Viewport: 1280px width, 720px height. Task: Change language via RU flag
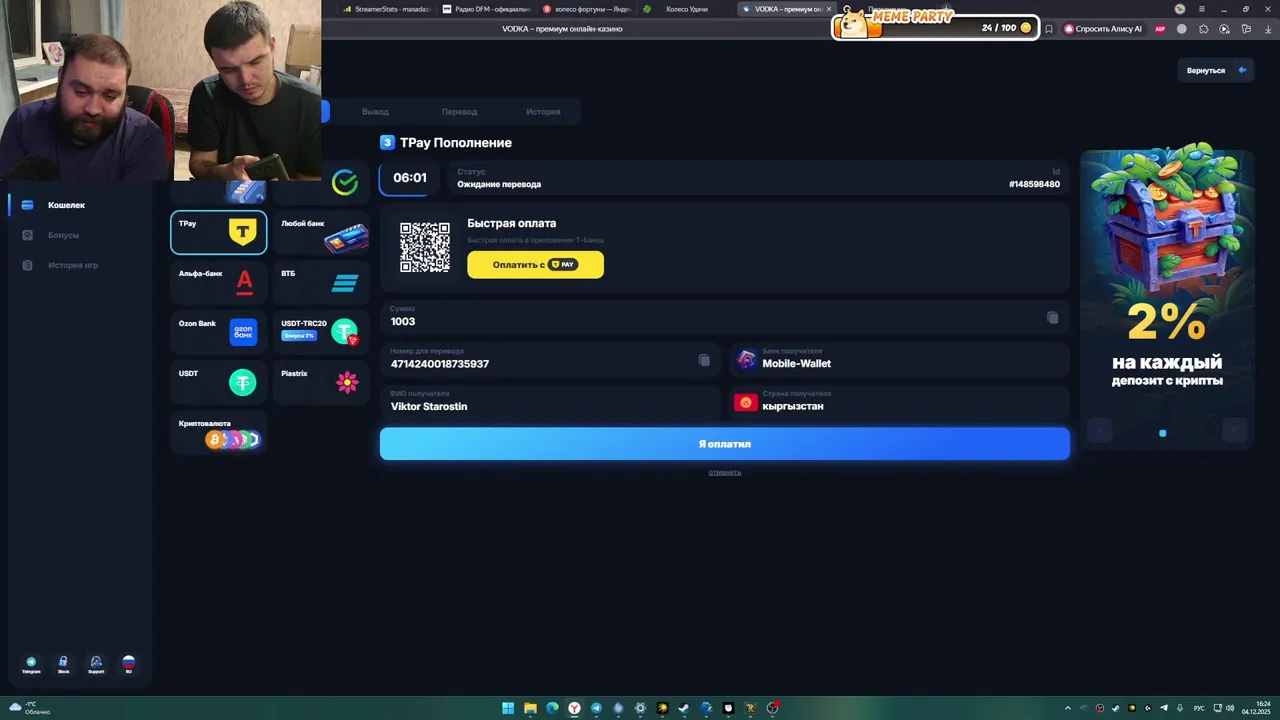128,665
